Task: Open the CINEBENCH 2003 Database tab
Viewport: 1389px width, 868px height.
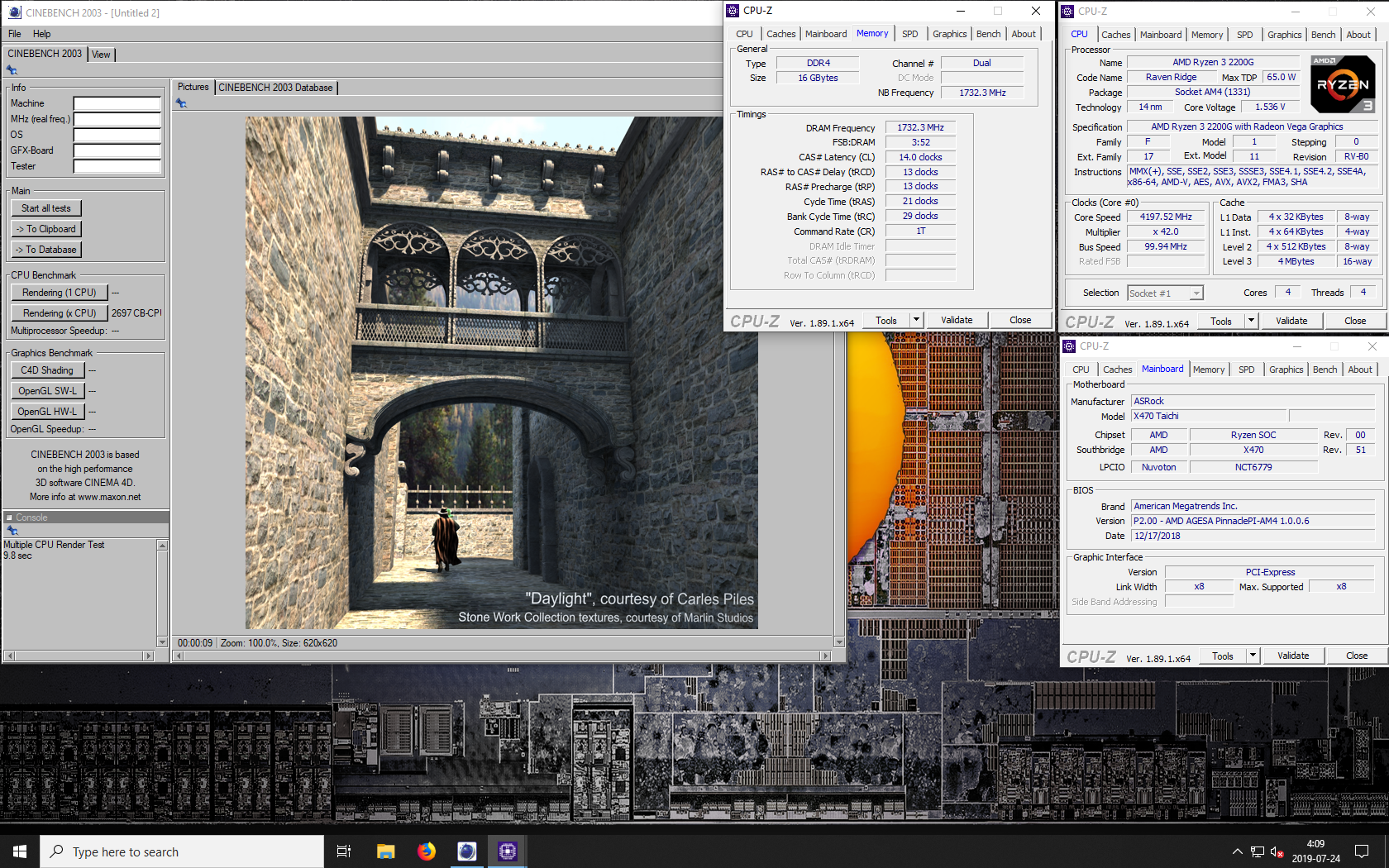Action: point(275,88)
